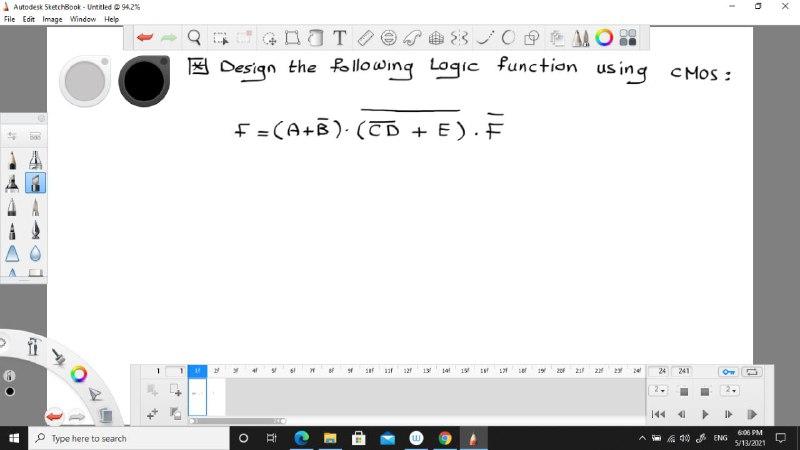Open brush library from brush palette header
The width and height of the screenshot is (800, 450).
[x=35, y=137]
